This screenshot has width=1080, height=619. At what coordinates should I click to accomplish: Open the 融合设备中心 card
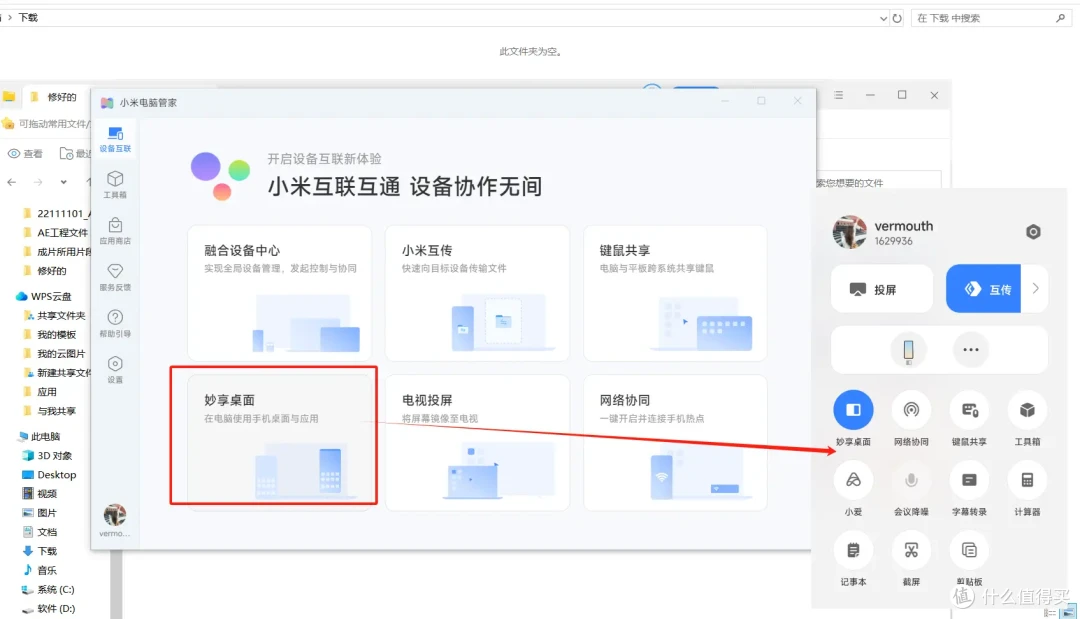coord(280,293)
